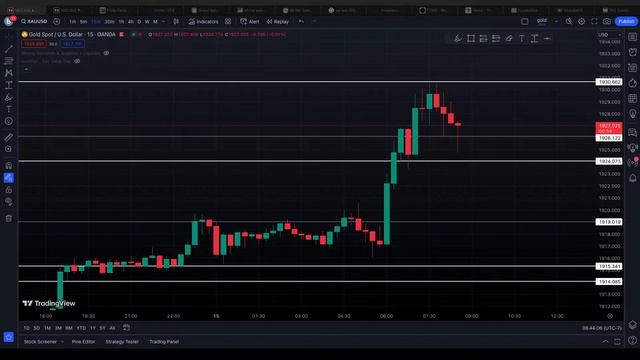
Task: Select the 1M date range
Action: pyautogui.click(x=47, y=328)
